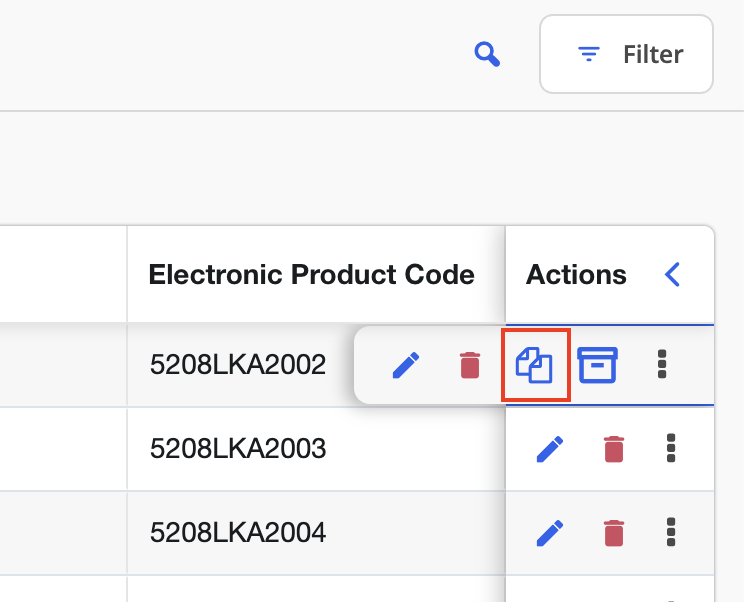Open more options for the 5208LKA2004 row

point(671,532)
